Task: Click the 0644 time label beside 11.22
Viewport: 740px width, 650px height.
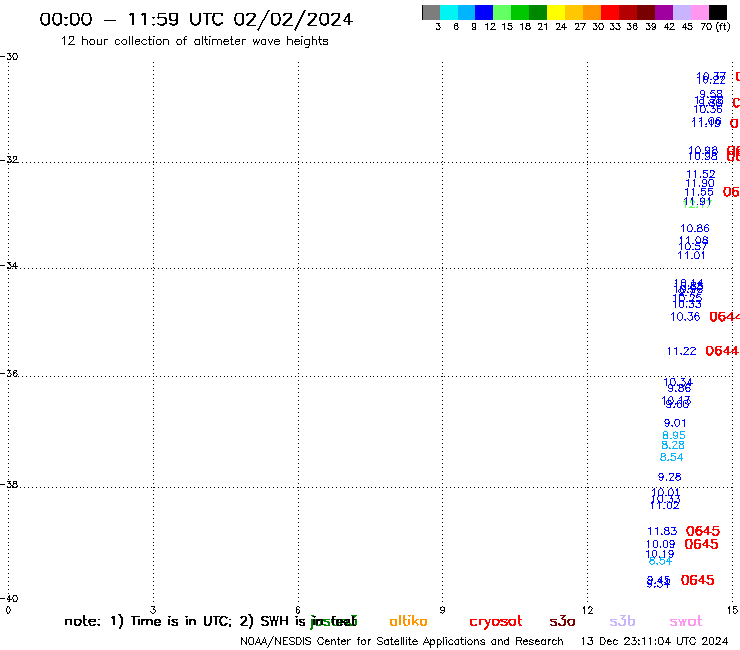Action: click(x=722, y=351)
